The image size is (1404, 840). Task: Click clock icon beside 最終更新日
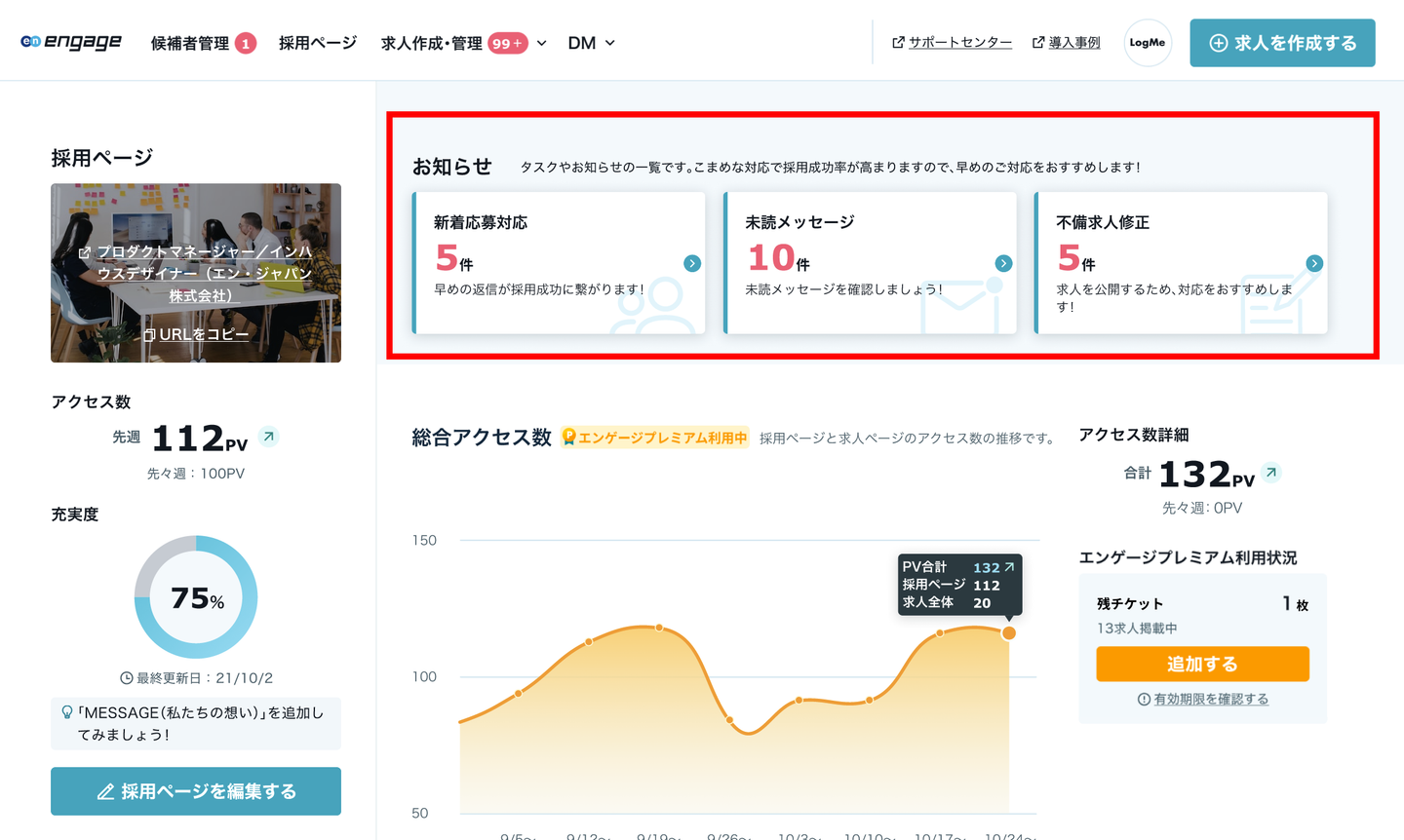(x=127, y=678)
